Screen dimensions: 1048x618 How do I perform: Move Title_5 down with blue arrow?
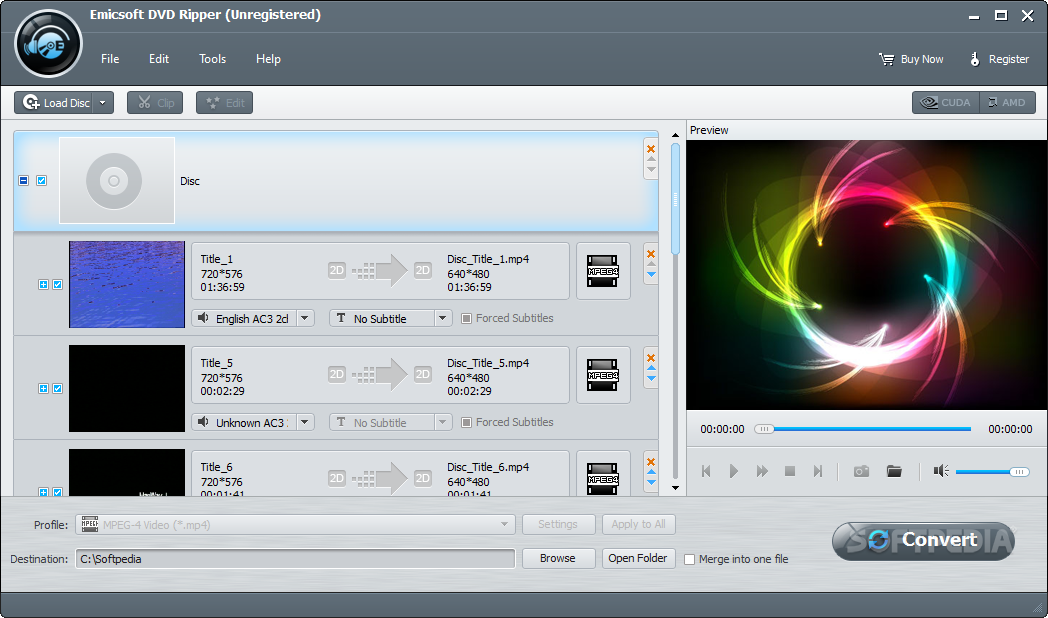point(651,379)
